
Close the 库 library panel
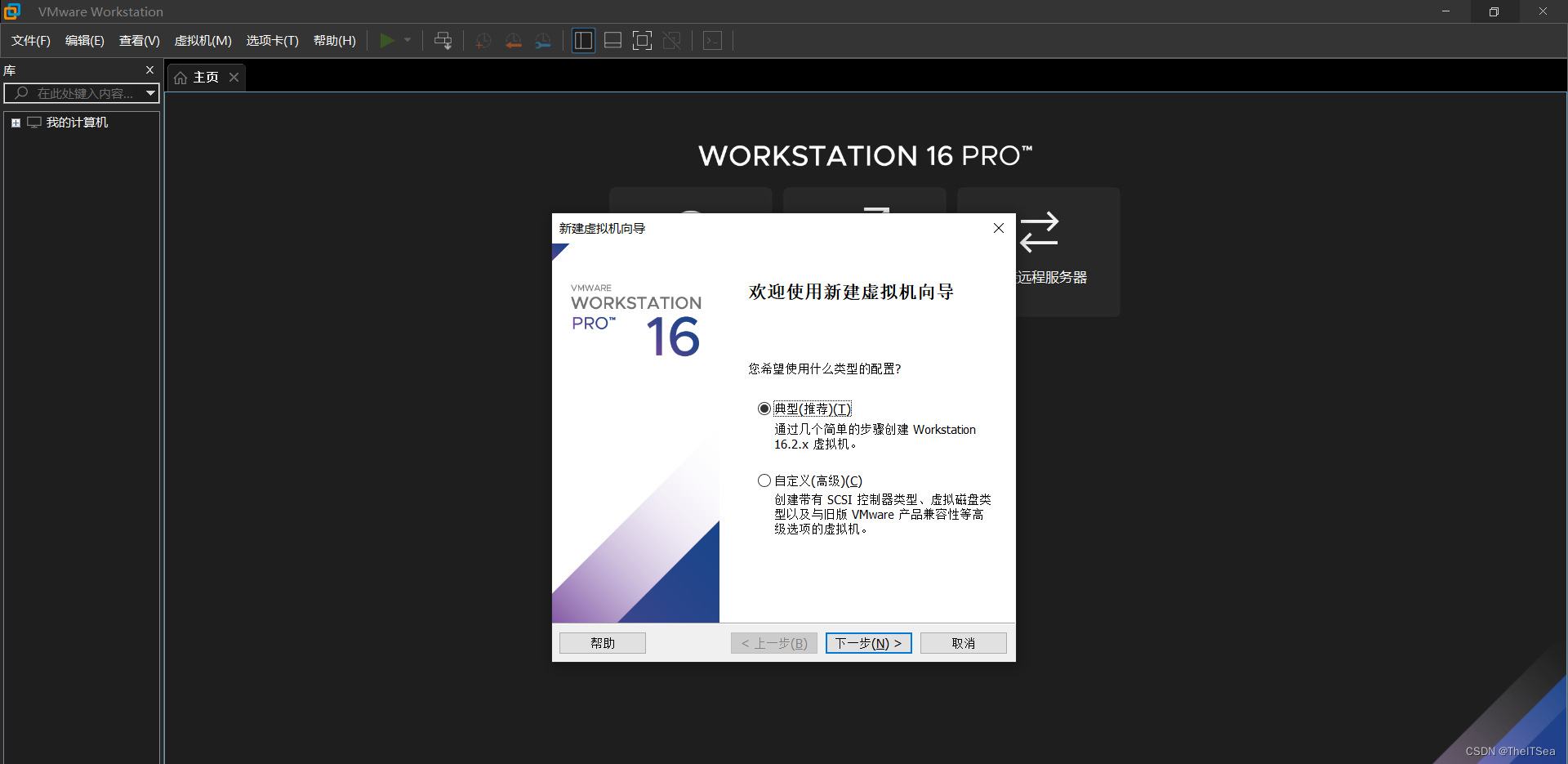point(149,70)
